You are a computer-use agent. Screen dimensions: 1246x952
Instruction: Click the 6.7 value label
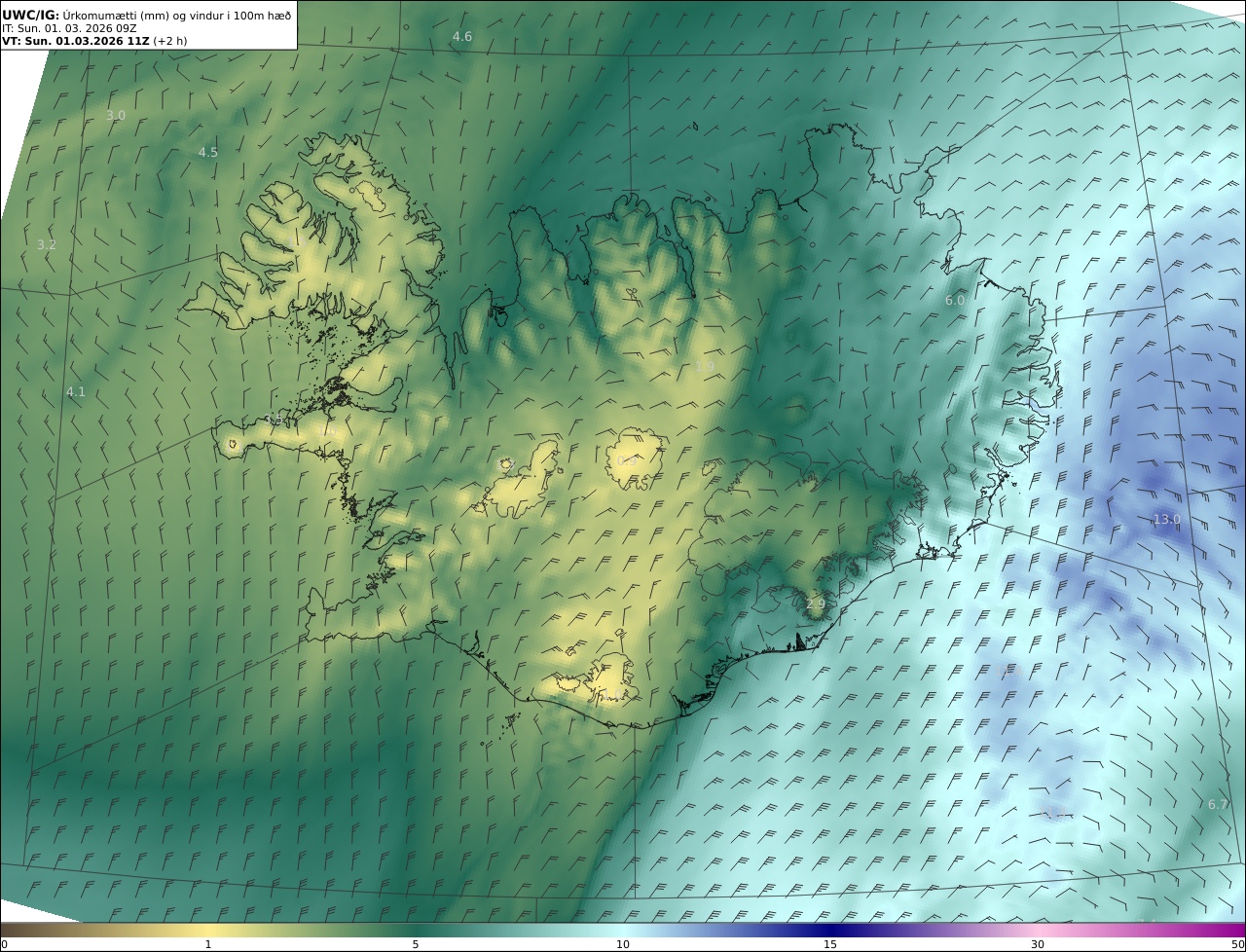[1218, 805]
